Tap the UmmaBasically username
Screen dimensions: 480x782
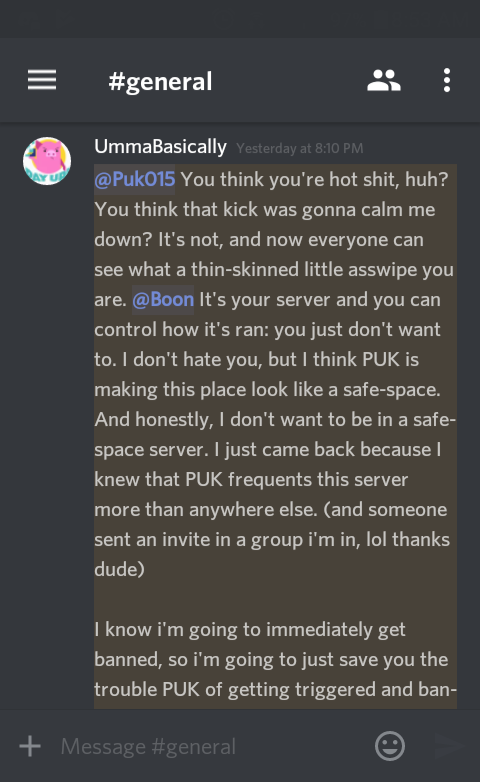pos(160,147)
